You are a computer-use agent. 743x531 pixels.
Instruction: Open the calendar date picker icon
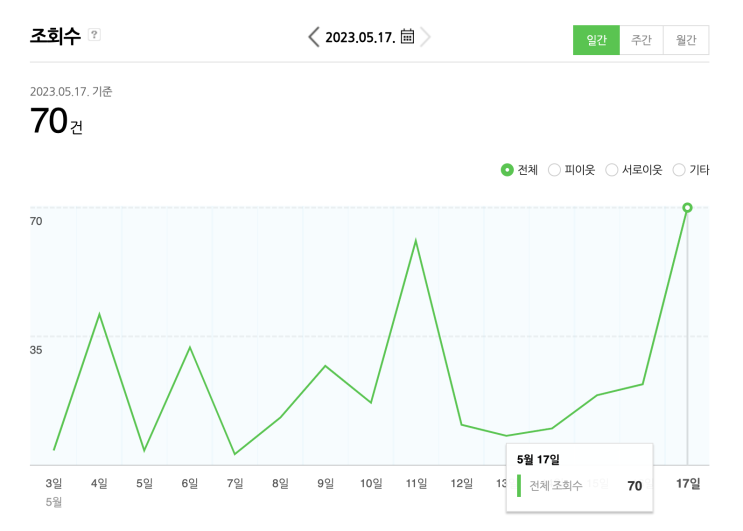click(x=407, y=36)
